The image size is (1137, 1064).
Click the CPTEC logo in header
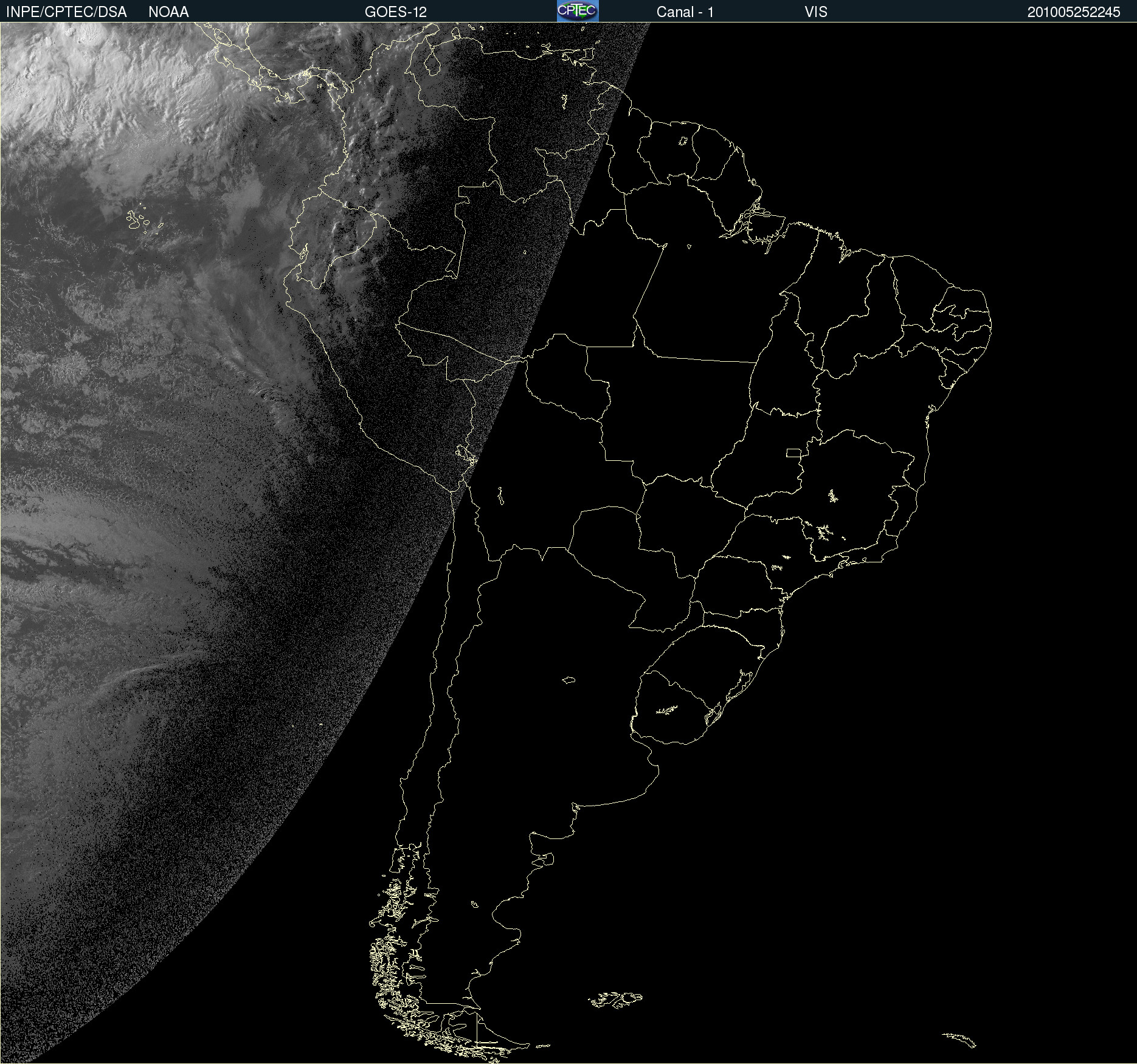[578, 11]
